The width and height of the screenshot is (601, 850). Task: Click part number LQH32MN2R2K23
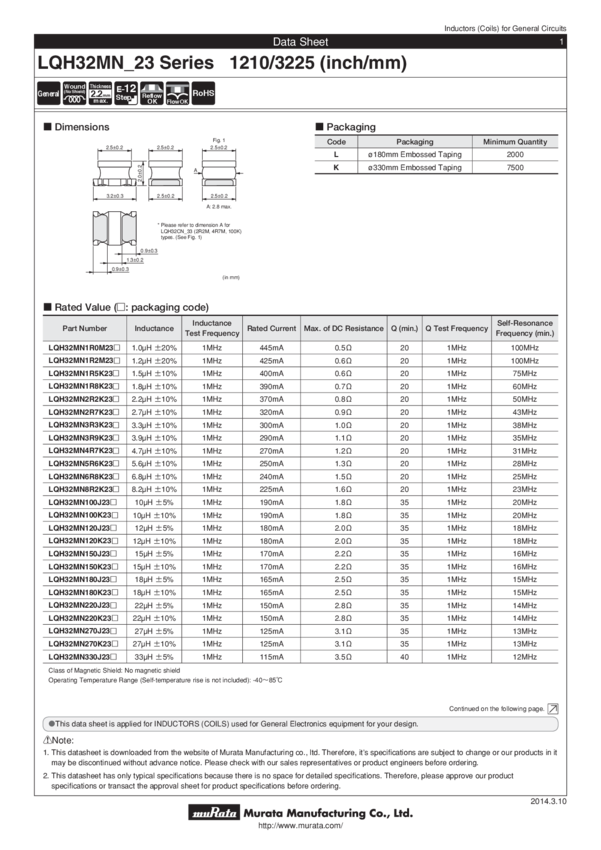point(84,399)
